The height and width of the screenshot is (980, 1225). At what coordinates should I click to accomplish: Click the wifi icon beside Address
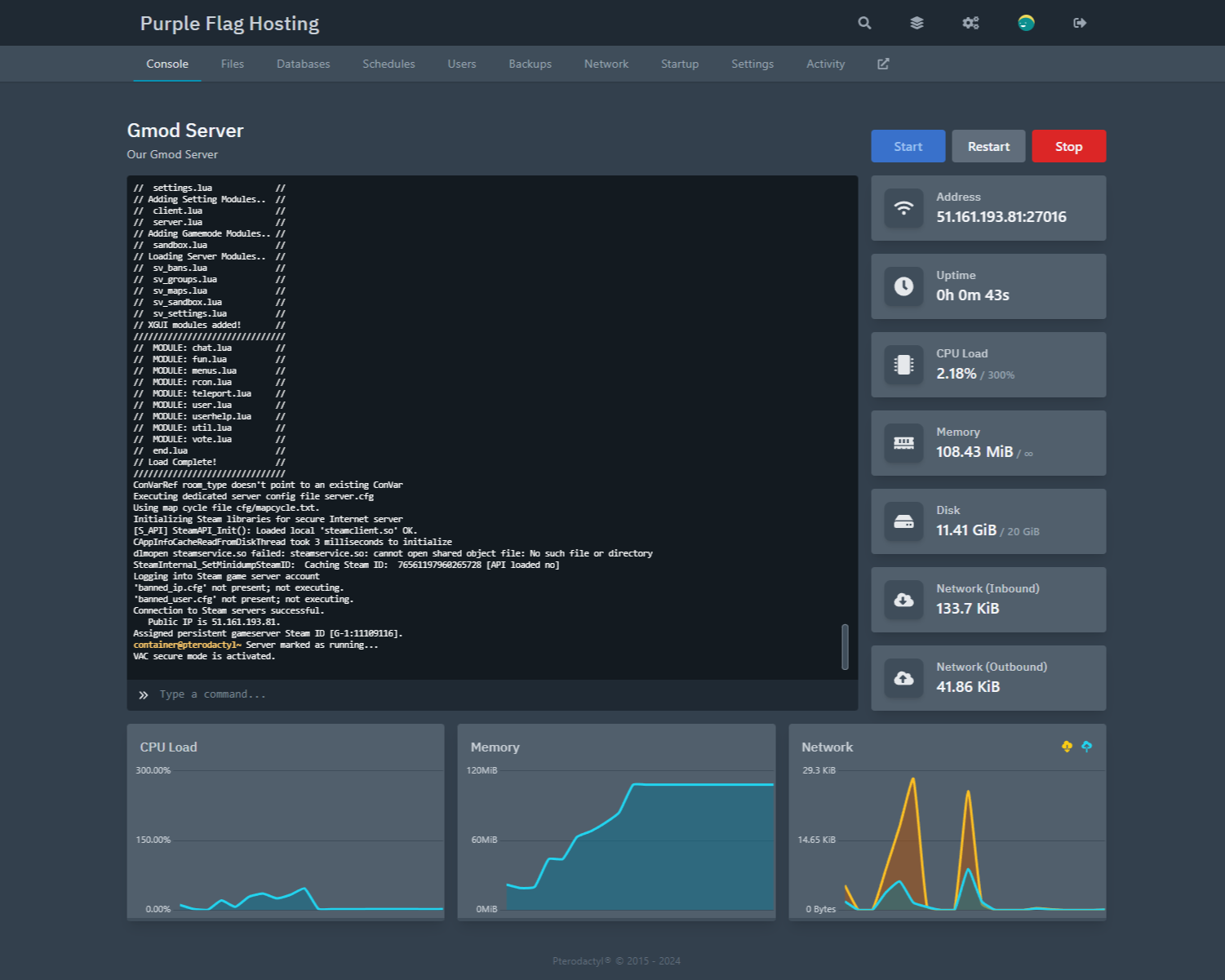click(x=903, y=208)
